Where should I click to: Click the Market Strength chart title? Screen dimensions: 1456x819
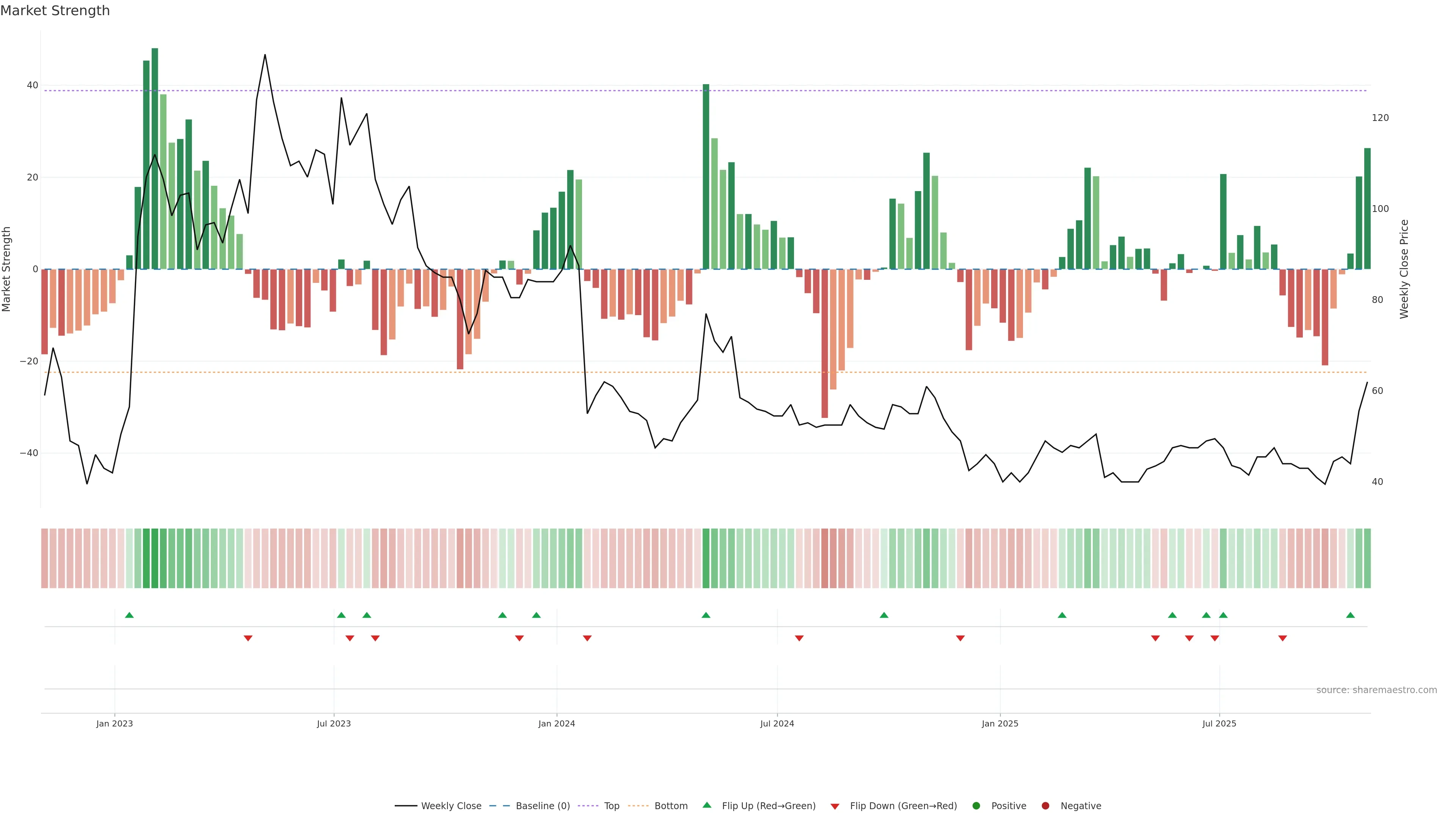(55, 11)
